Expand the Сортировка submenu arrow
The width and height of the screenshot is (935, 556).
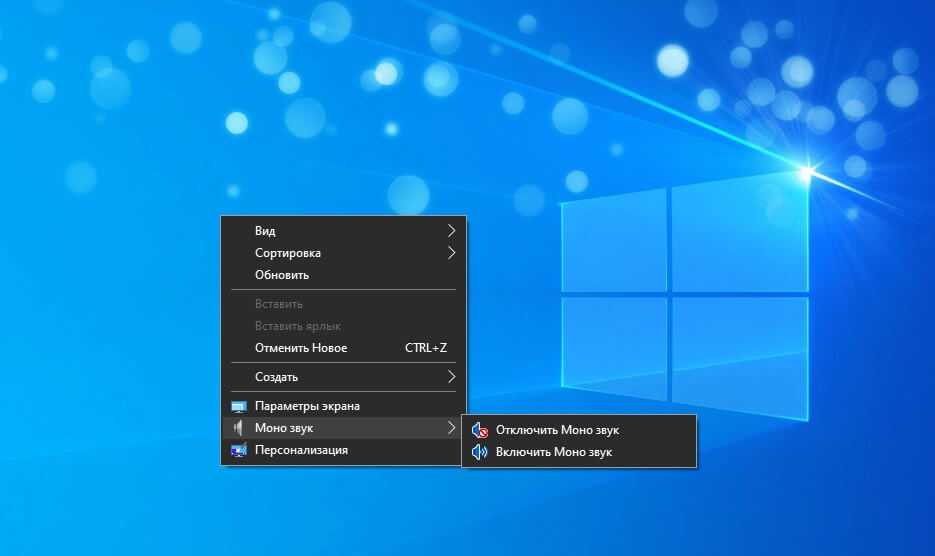(451, 253)
